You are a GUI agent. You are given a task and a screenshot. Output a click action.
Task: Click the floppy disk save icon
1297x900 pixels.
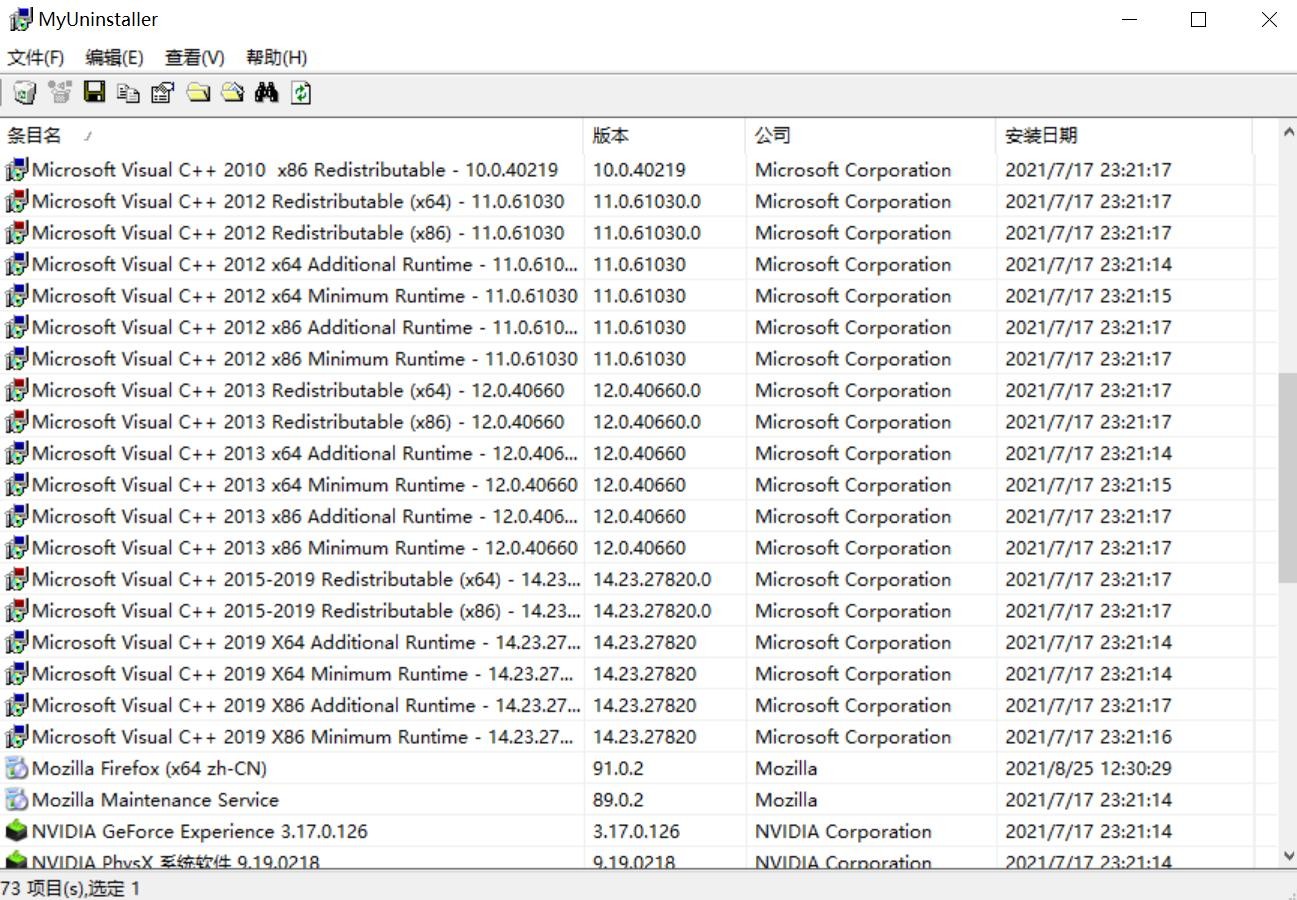tap(94, 93)
